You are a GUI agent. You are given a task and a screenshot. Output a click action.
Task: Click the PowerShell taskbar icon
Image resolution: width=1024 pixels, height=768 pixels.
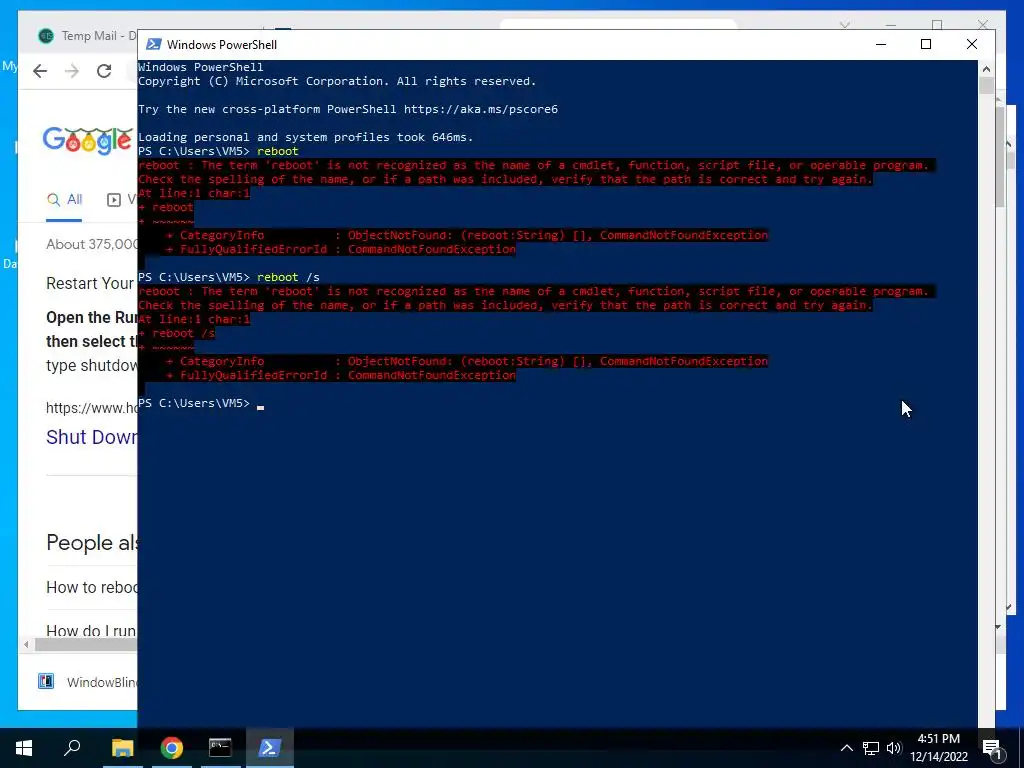pos(270,748)
